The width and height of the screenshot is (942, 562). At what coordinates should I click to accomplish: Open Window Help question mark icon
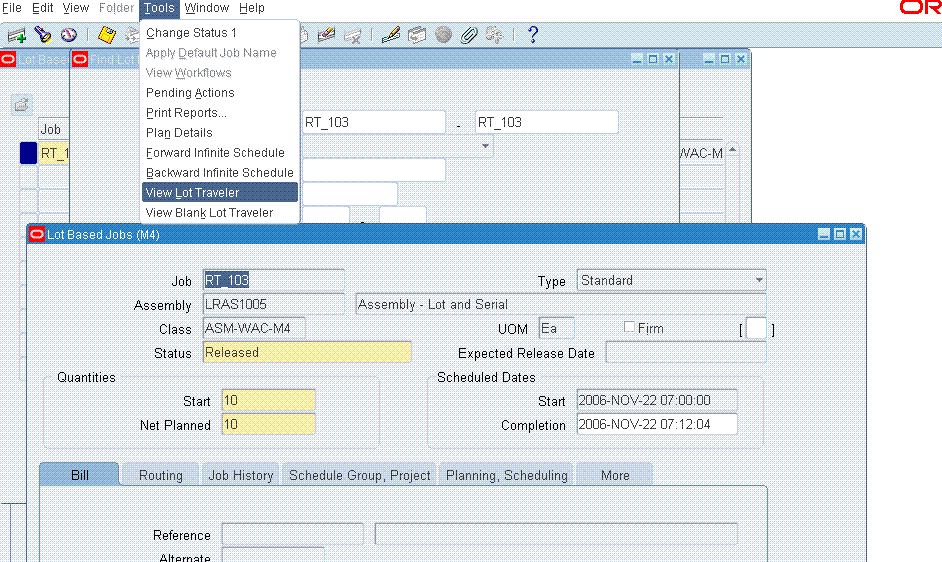click(x=532, y=35)
